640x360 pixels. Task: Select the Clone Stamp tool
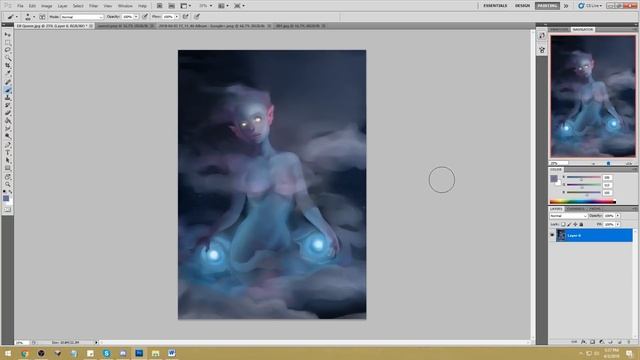(8, 98)
